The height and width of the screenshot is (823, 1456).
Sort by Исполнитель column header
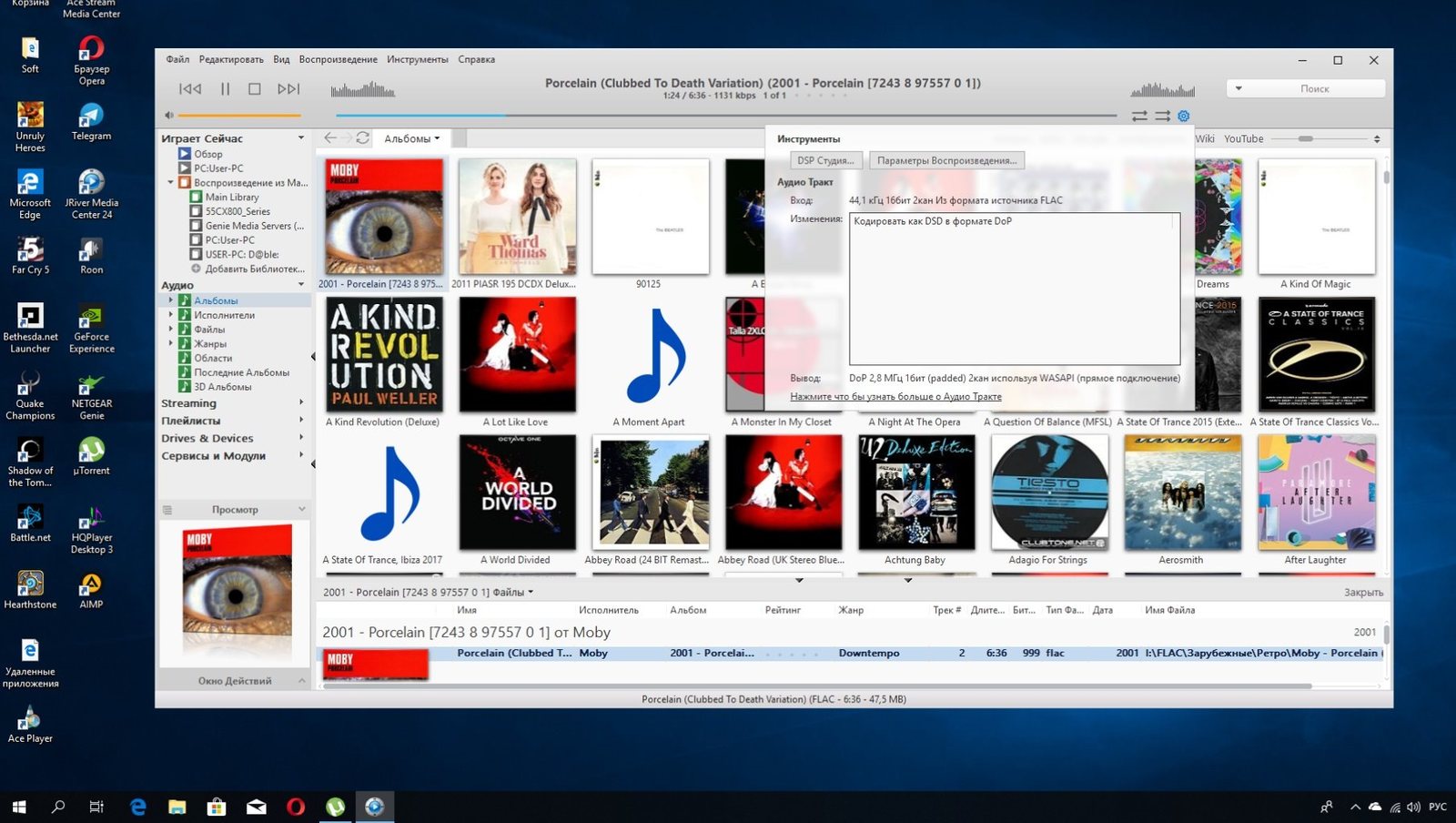click(609, 610)
